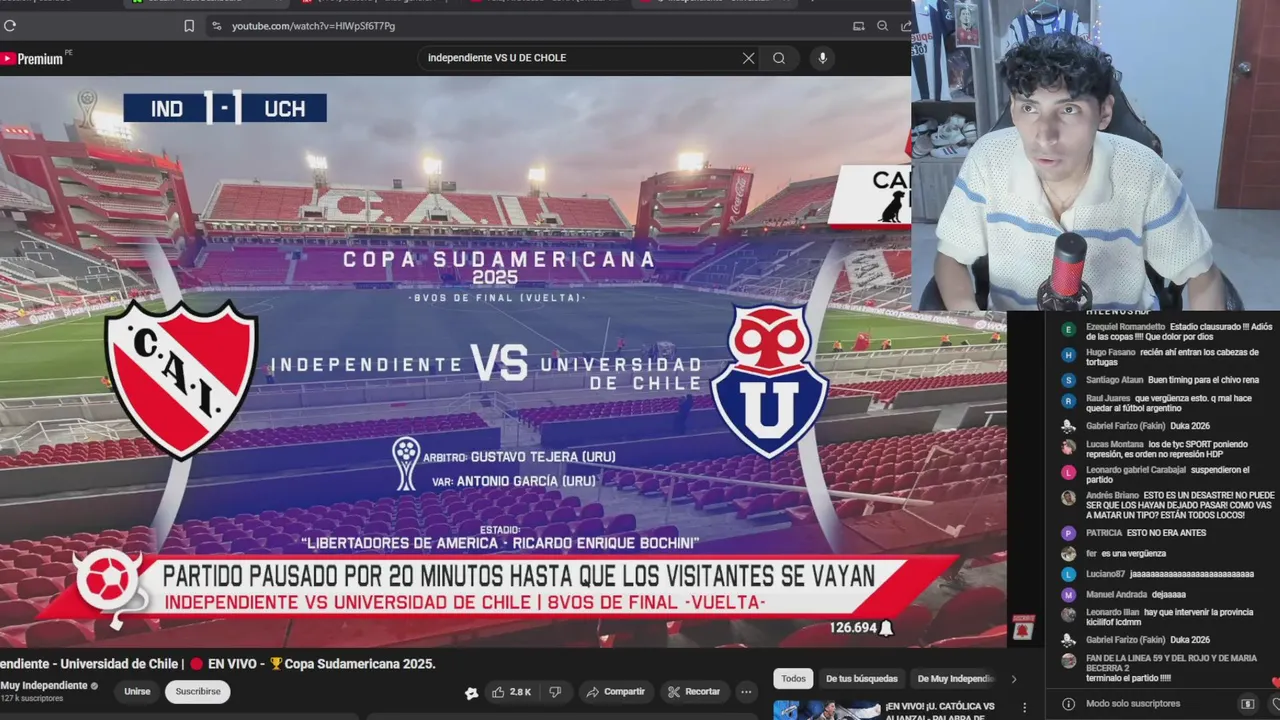The width and height of the screenshot is (1280, 720).
Task: Clear the search text with the X
Action: click(x=748, y=58)
